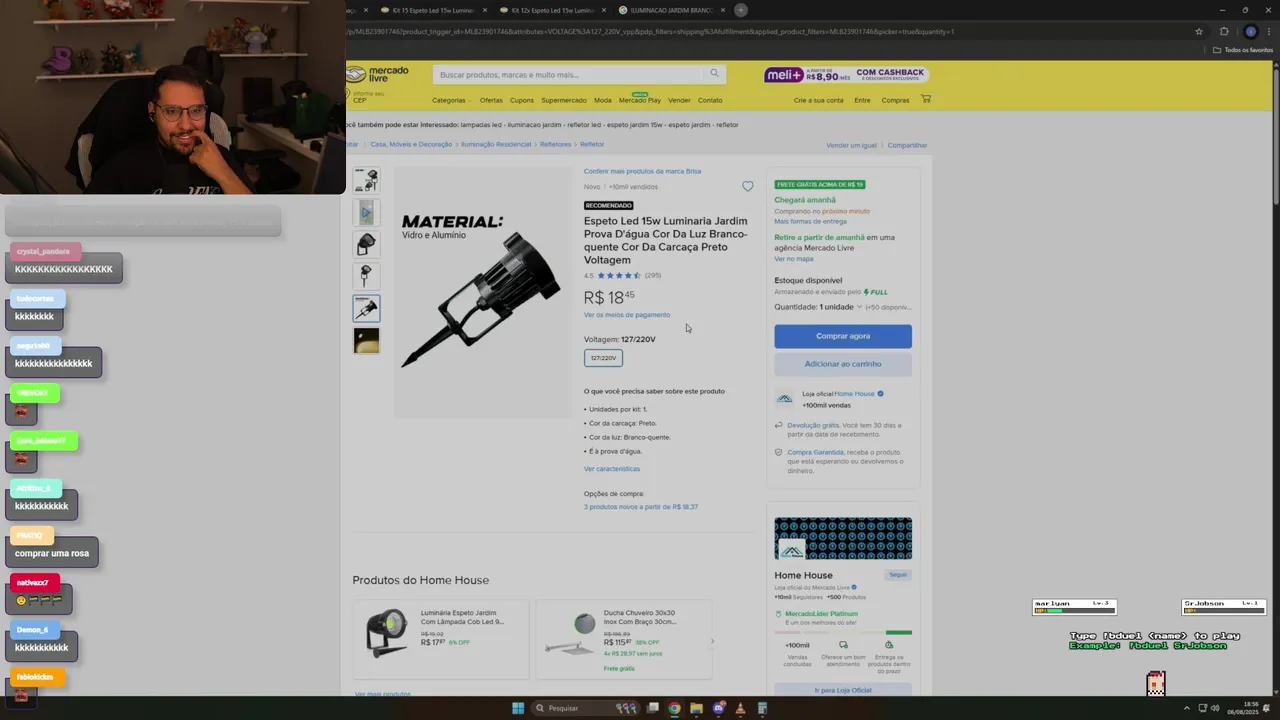The width and height of the screenshot is (1280, 720).
Task: Follow Home House with Seguir button
Action: pos(897,575)
